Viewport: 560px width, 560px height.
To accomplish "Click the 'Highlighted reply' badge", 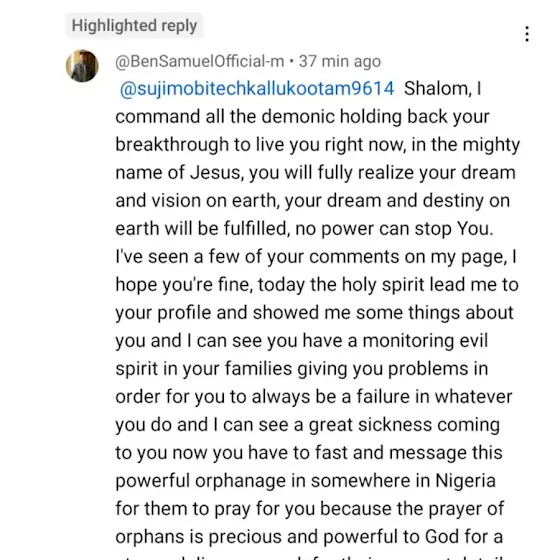I will tap(134, 26).
